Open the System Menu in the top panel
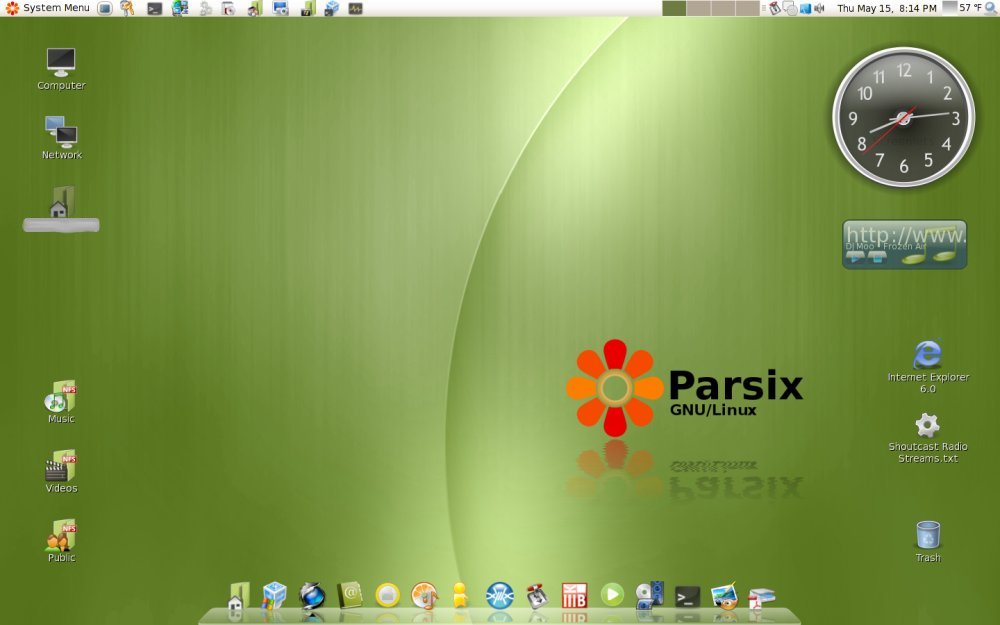Image resolution: width=1000 pixels, height=625 pixels. [48, 8]
